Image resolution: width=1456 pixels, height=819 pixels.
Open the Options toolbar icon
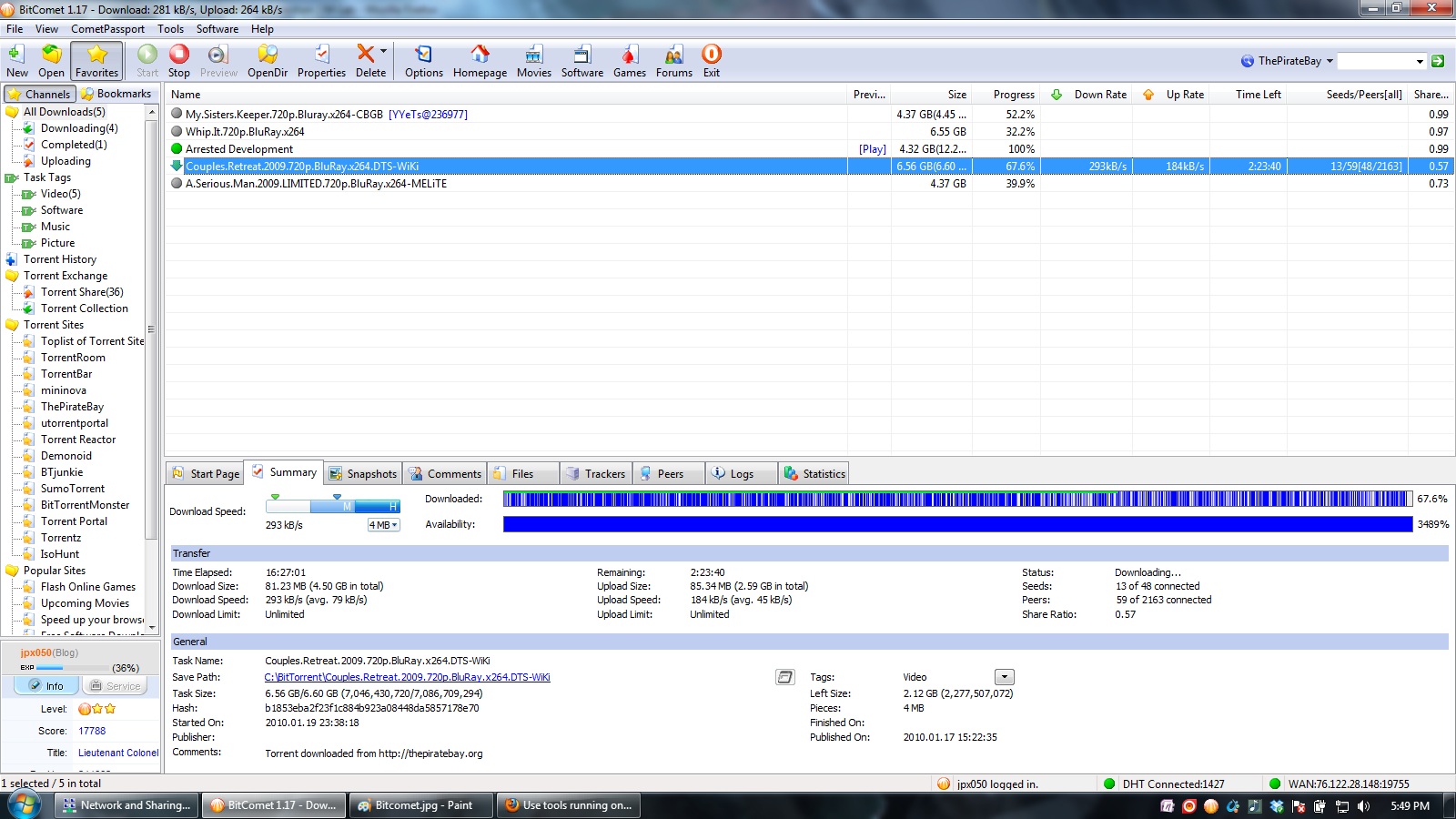click(x=423, y=61)
